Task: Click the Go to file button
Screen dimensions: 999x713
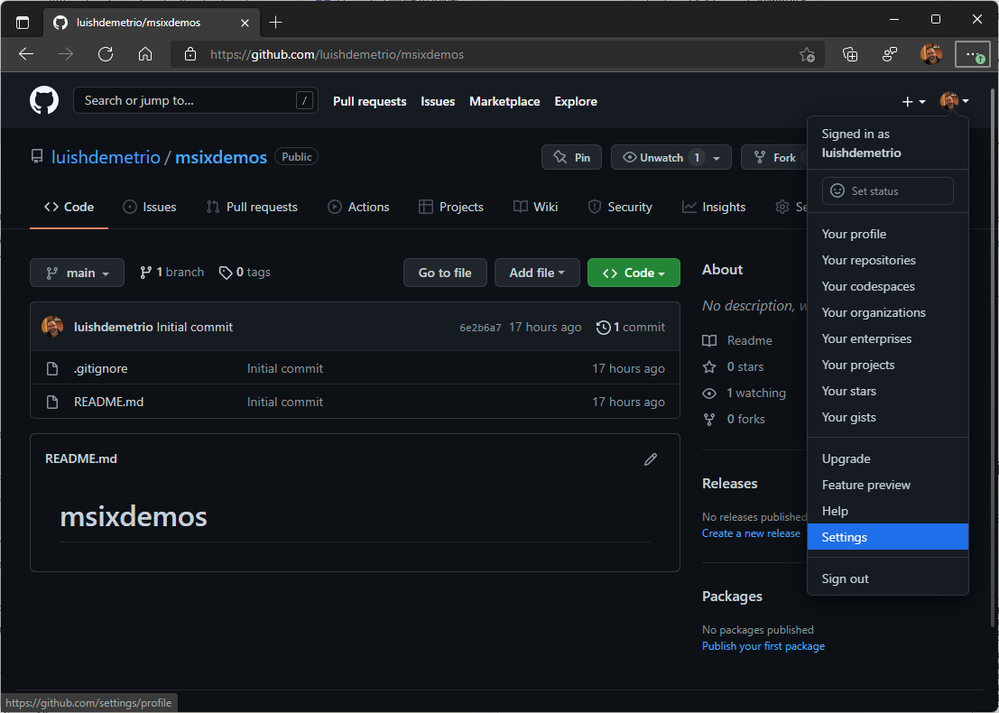Action: [x=445, y=273]
